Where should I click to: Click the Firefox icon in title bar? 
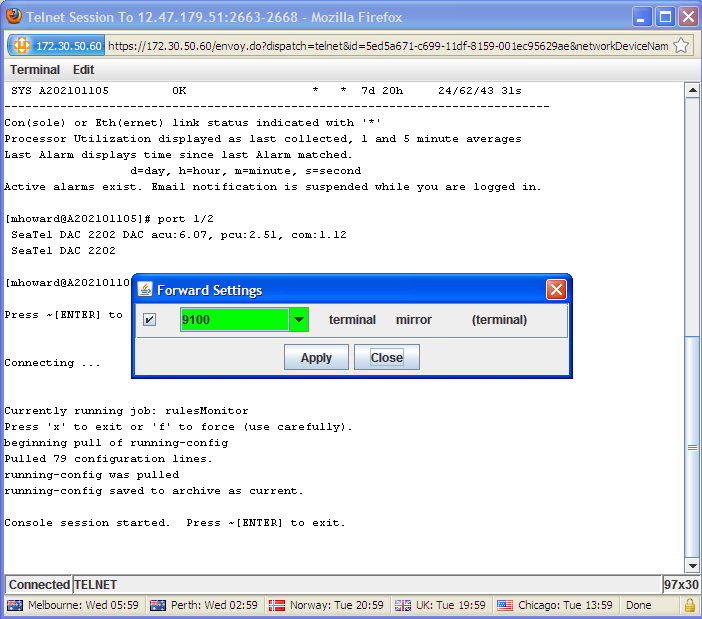(13, 17)
